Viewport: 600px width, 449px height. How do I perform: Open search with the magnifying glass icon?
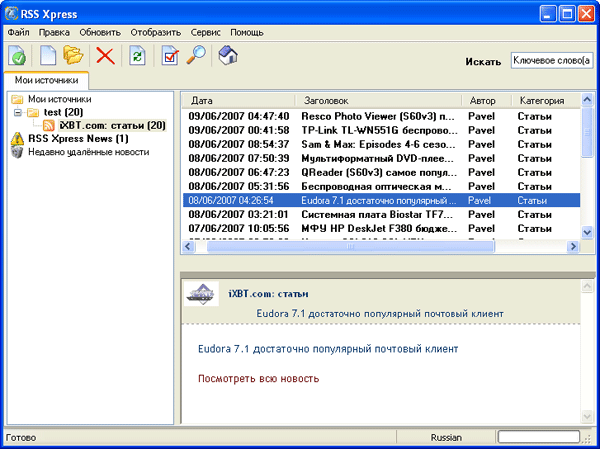click(x=196, y=56)
